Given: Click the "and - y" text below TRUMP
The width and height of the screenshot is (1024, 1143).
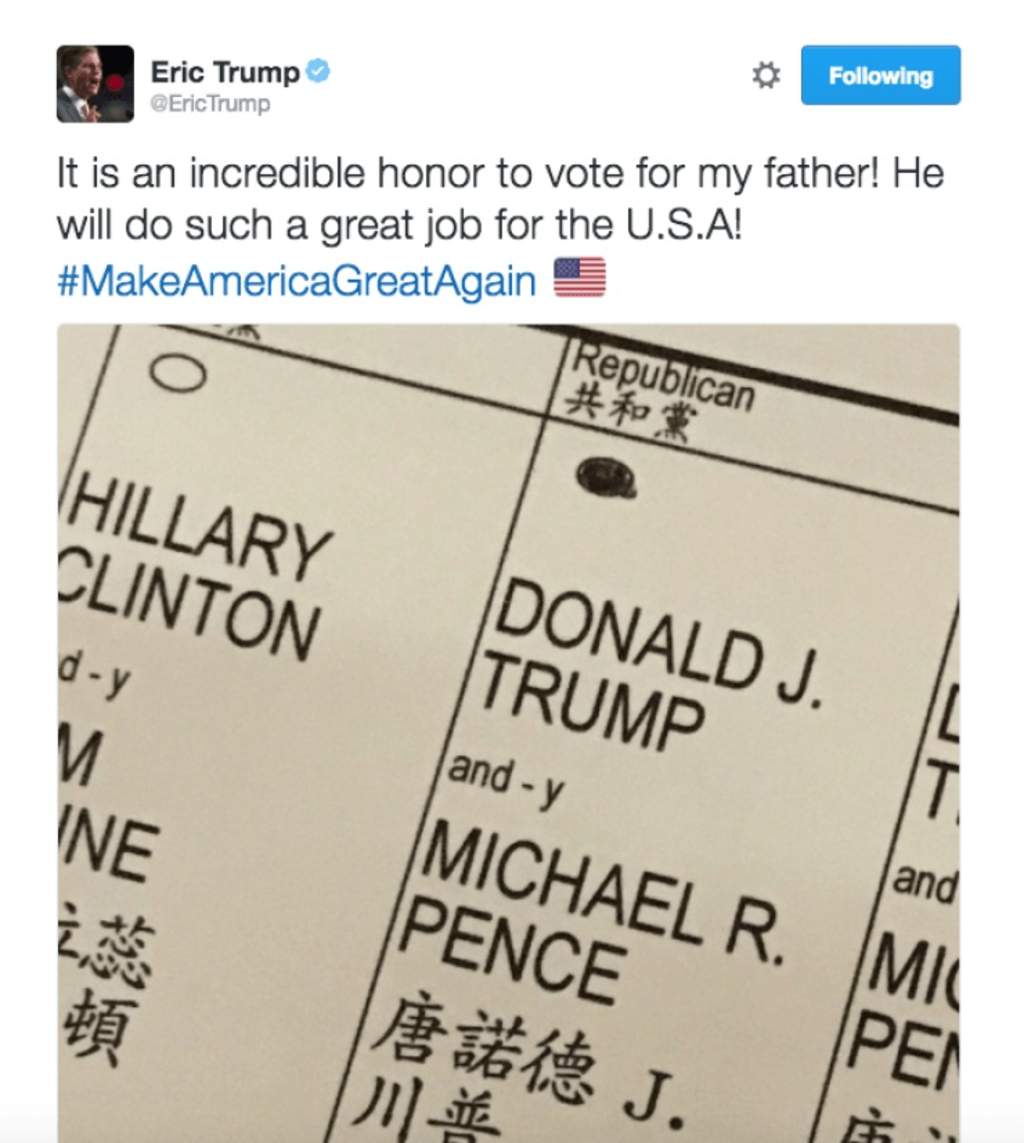Looking at the screenshot, I should [x=505, y=781].
